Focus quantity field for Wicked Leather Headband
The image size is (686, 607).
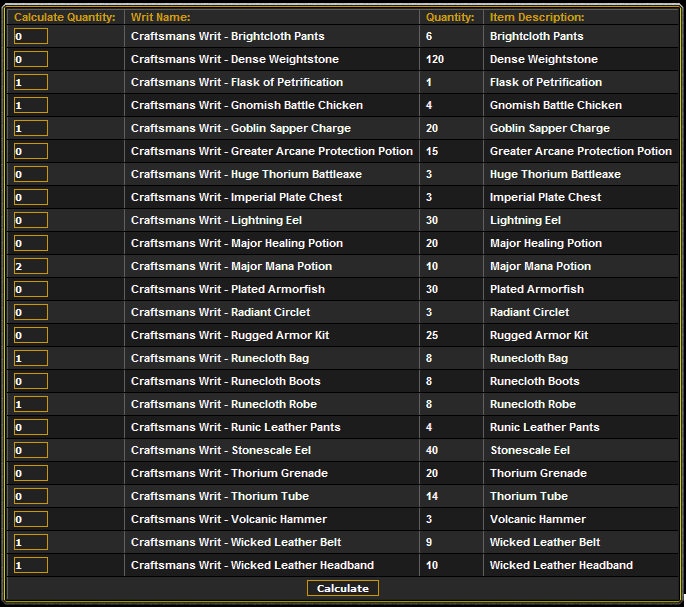click(31, 565)
